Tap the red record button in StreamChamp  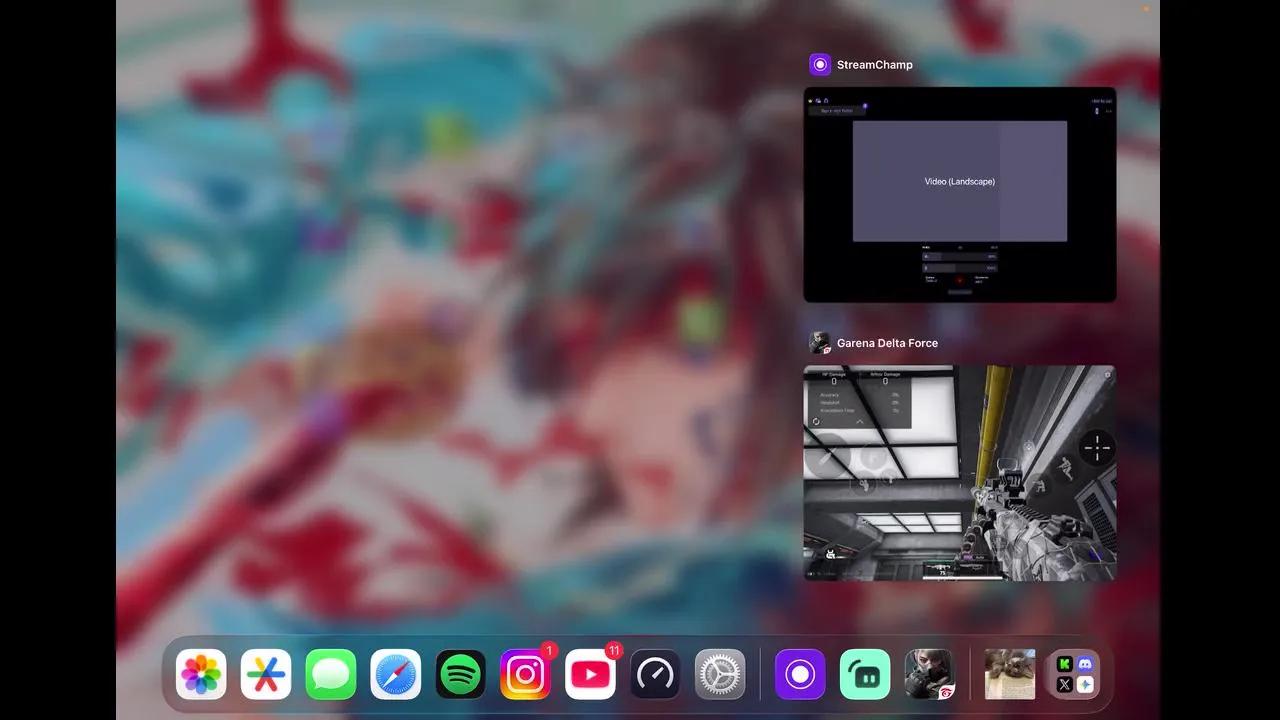pos(959,280)
